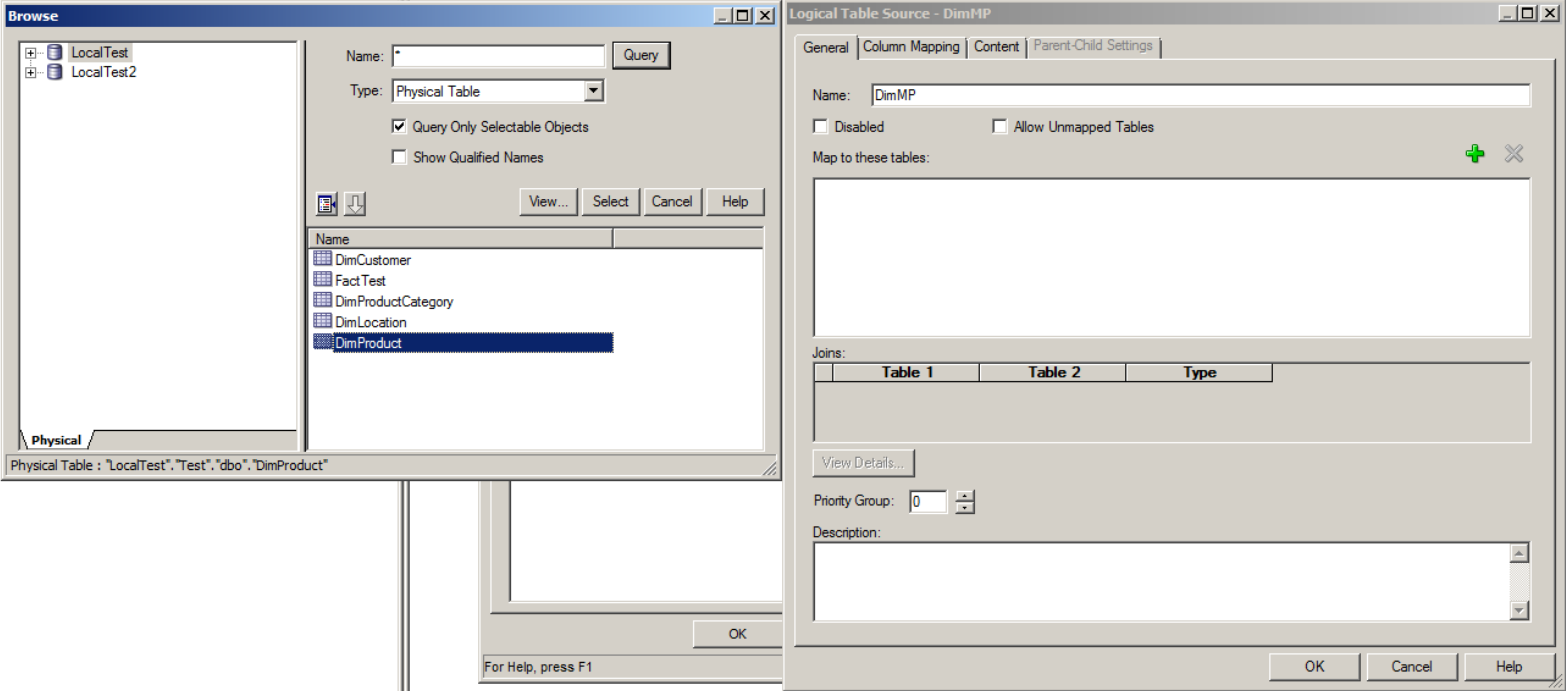Open the Content tab

click(996, 46)
